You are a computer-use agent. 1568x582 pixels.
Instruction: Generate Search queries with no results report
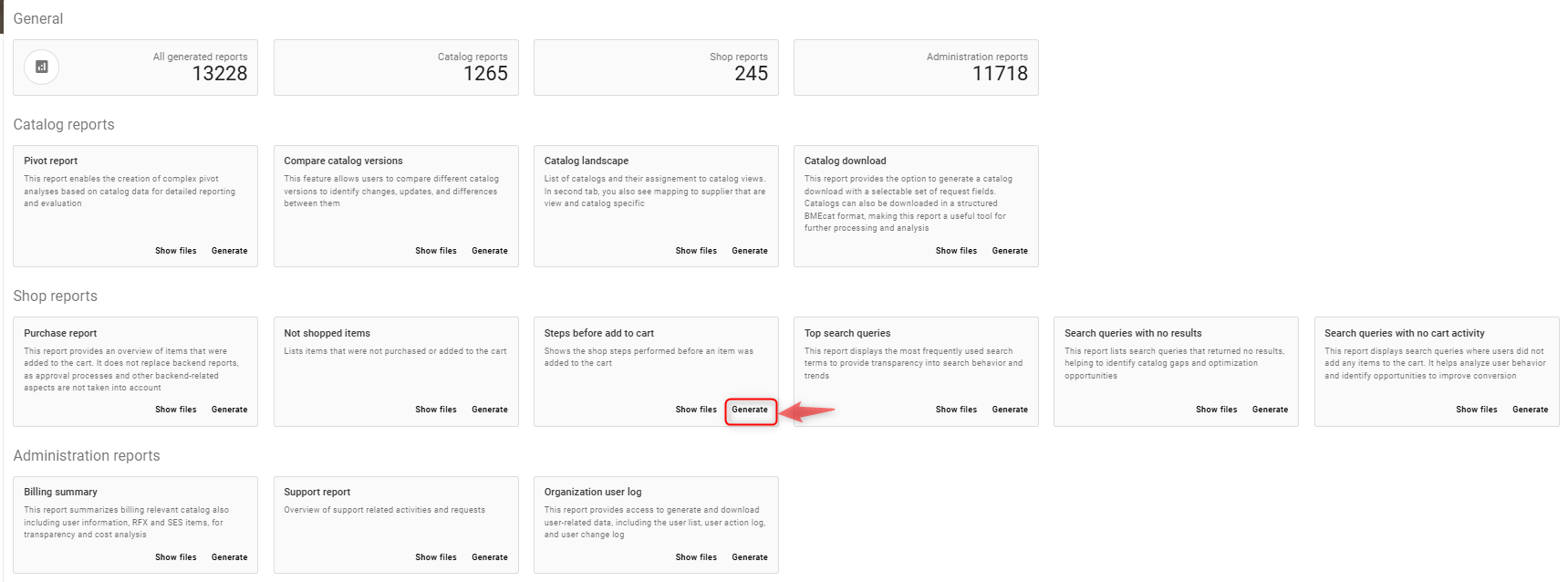pos(1270,410)
